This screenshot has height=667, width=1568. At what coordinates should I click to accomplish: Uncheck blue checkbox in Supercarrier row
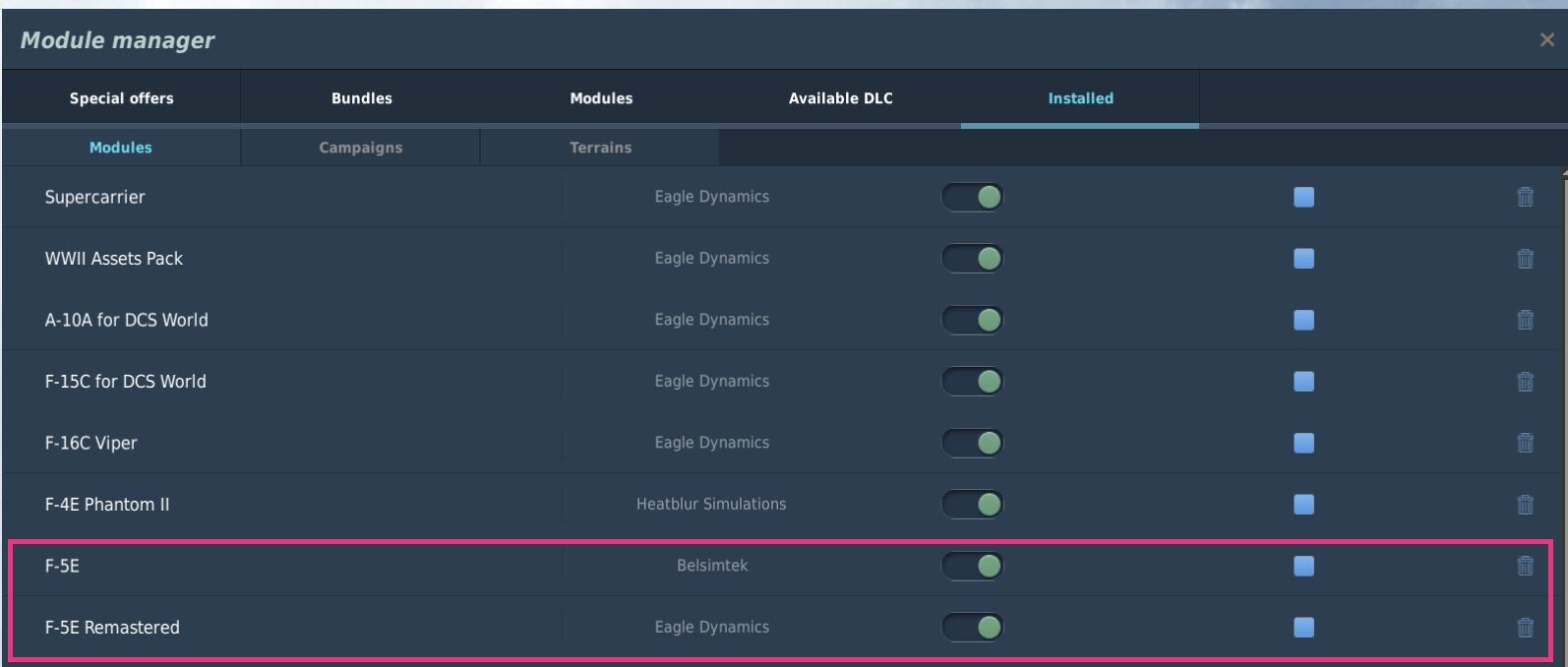tap(1303, 197)
